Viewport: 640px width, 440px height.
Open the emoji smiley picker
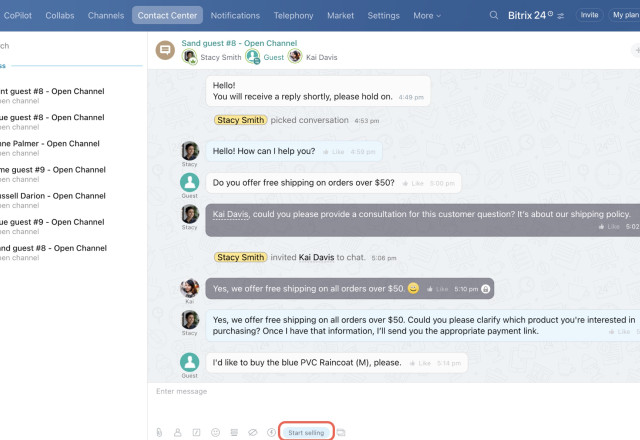(x=215, y=432)
